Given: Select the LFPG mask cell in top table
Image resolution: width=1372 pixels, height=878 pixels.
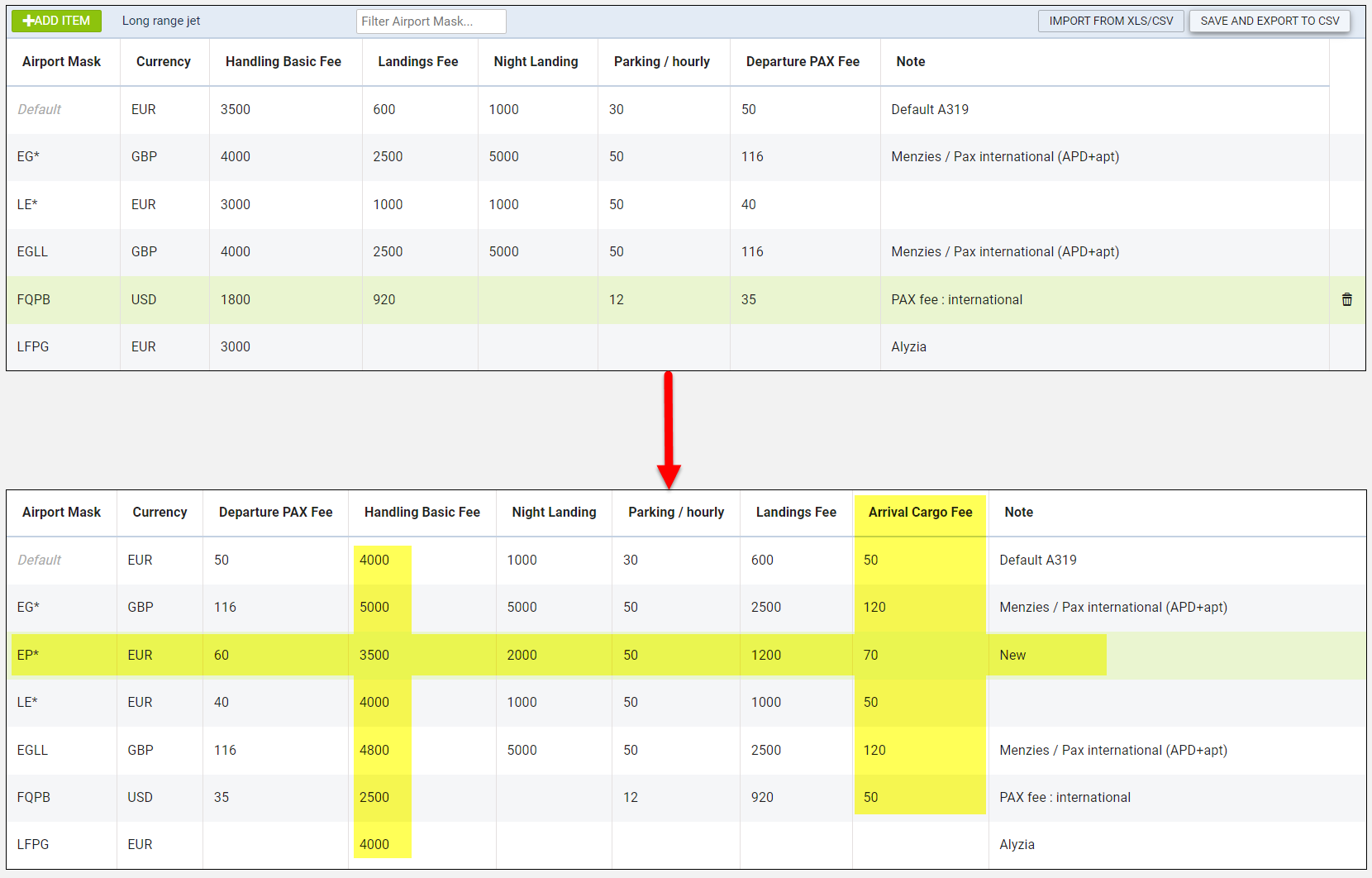Looking at the screenshot, I should 33,346.
